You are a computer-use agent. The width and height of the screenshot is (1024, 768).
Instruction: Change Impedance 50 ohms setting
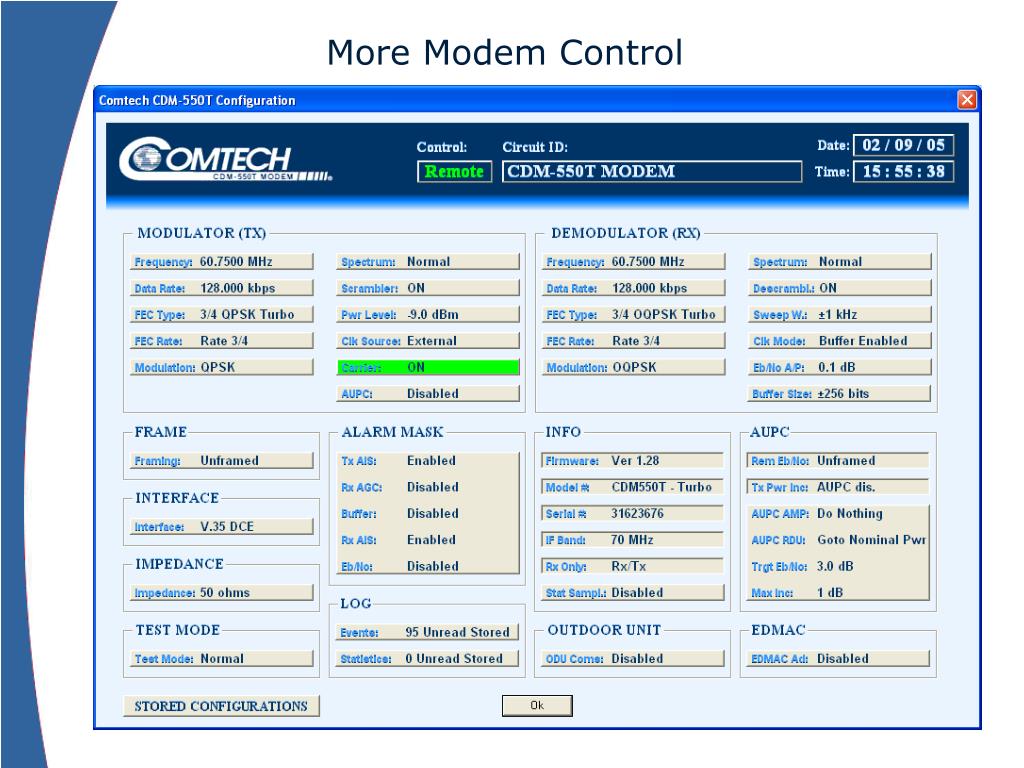coord(222,593)
